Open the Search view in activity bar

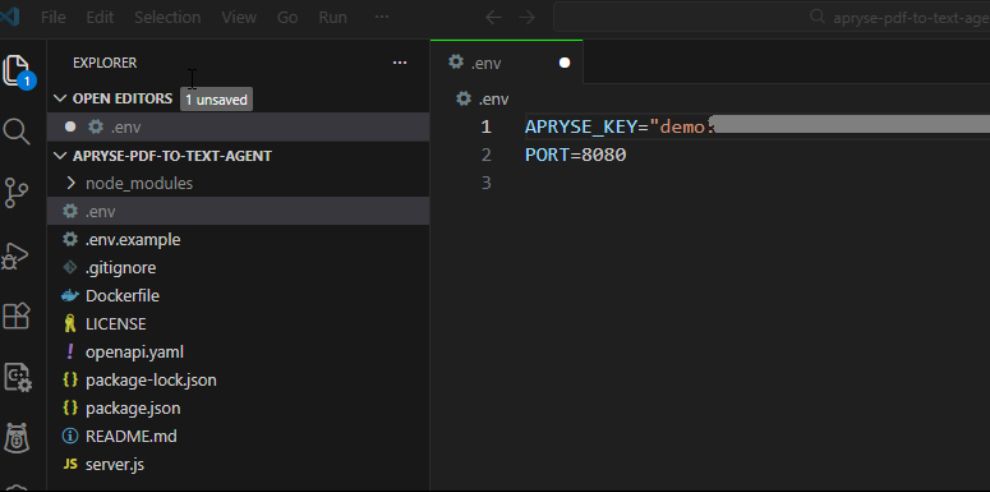(16, 132)
